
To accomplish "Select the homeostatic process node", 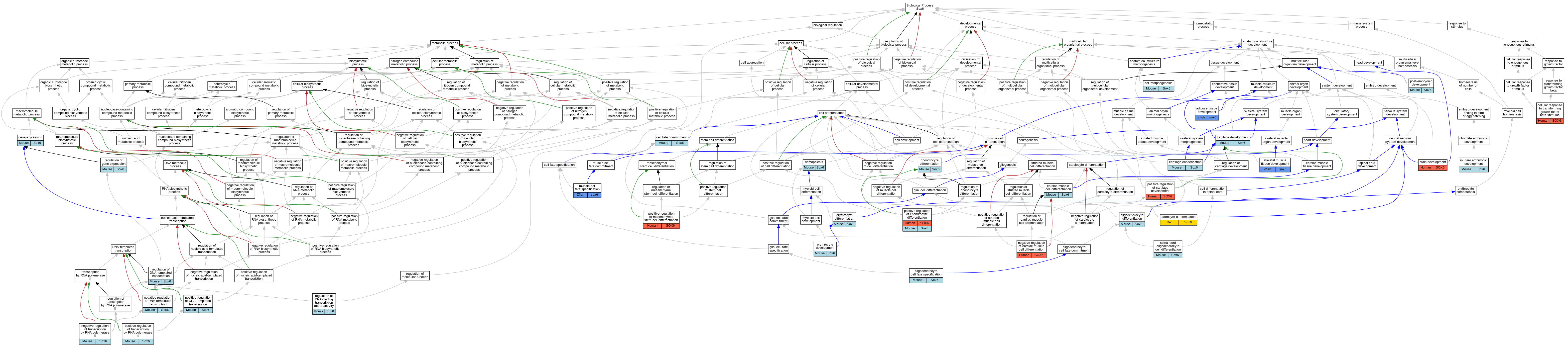I will point(1203,25).
